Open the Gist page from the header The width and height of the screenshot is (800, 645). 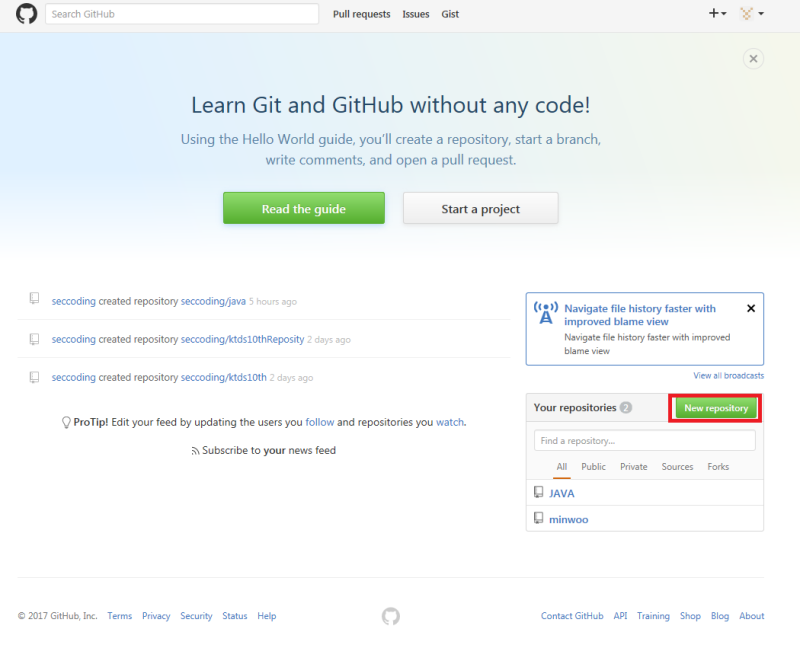click(x=450, y=14)
